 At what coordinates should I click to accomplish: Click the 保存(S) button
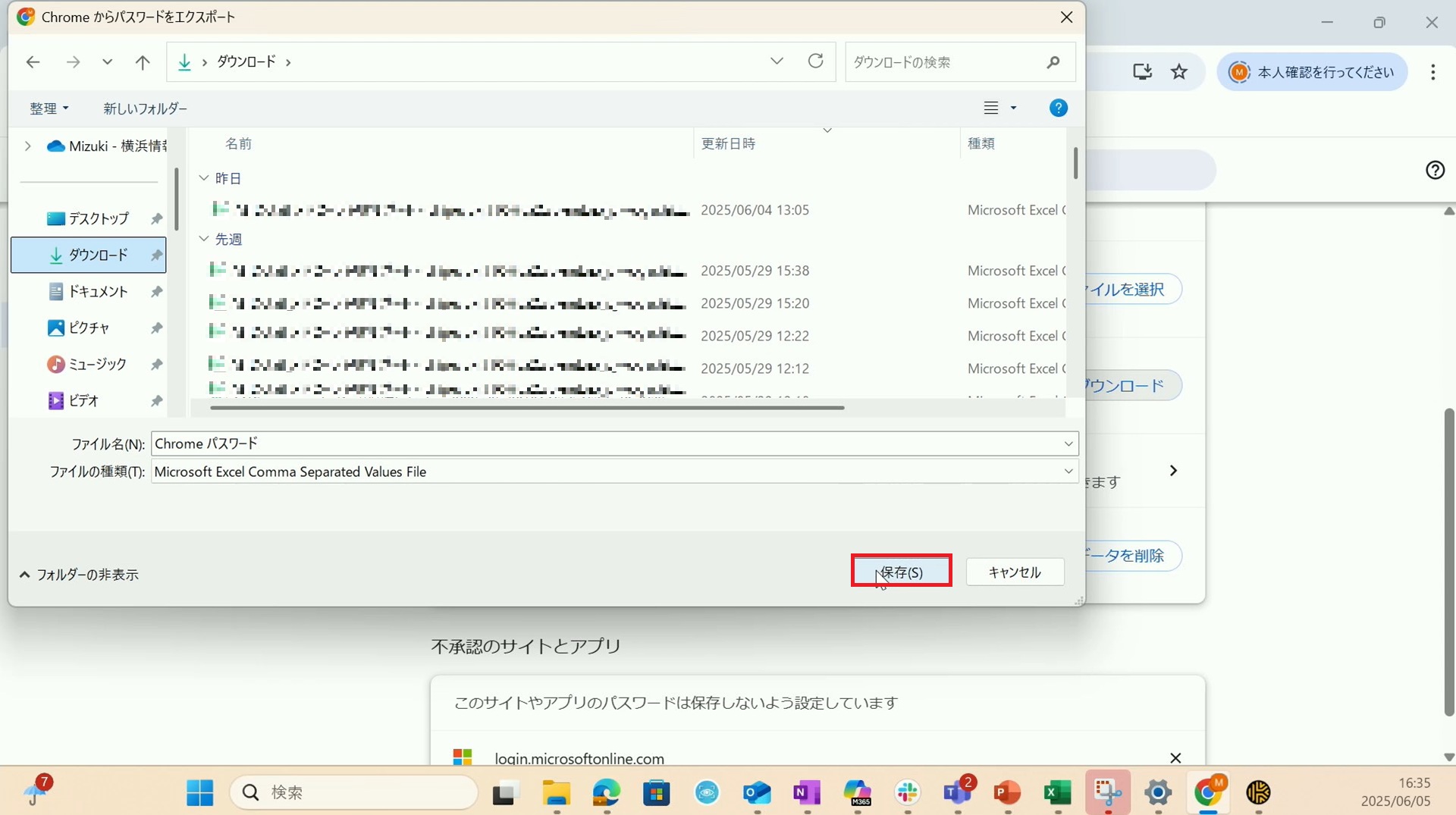[x=901, y=572]
